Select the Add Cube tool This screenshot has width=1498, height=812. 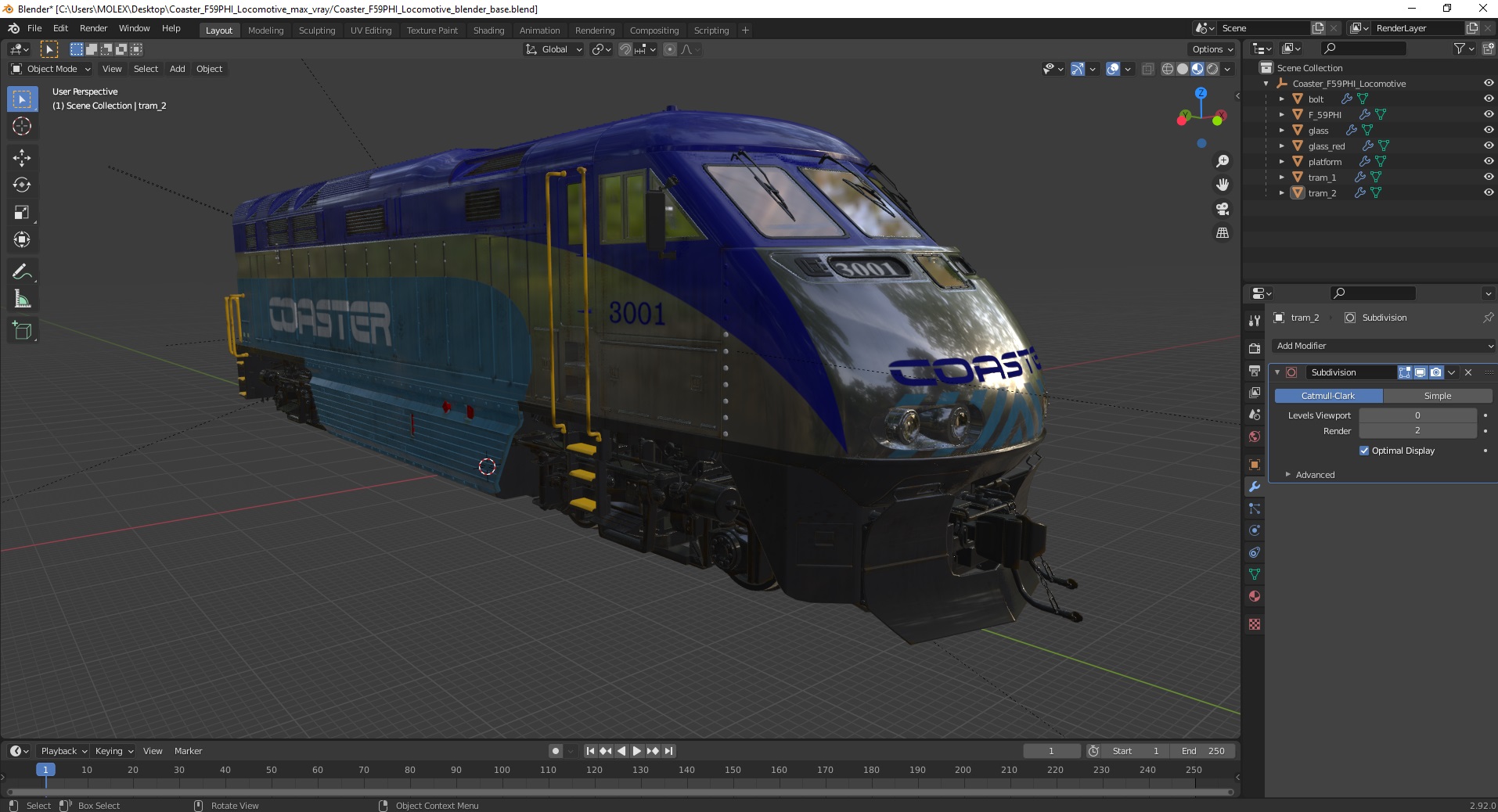(x=22, y=331)
